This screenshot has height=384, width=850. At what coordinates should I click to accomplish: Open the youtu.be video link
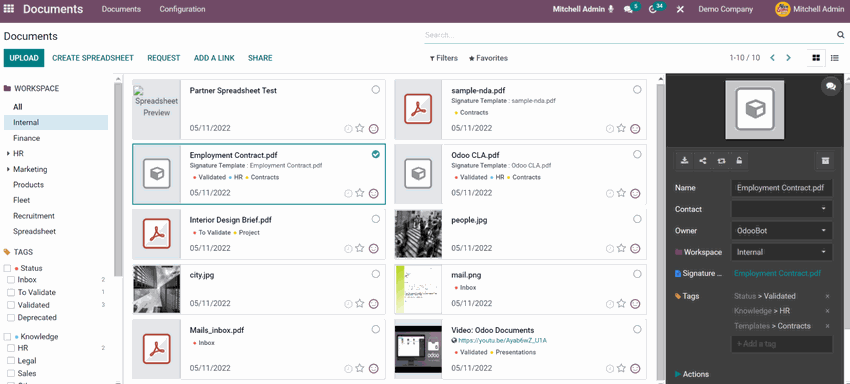503,341
